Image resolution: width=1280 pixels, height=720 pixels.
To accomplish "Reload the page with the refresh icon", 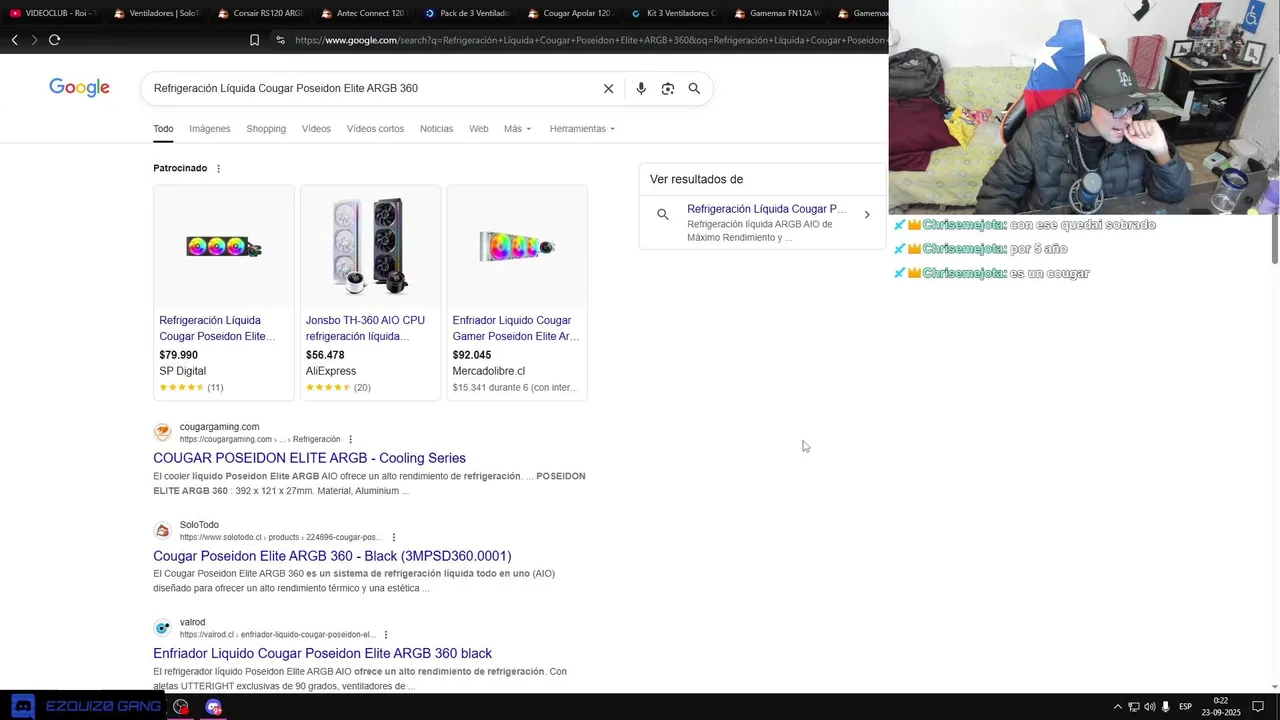I will coord(54,40).
